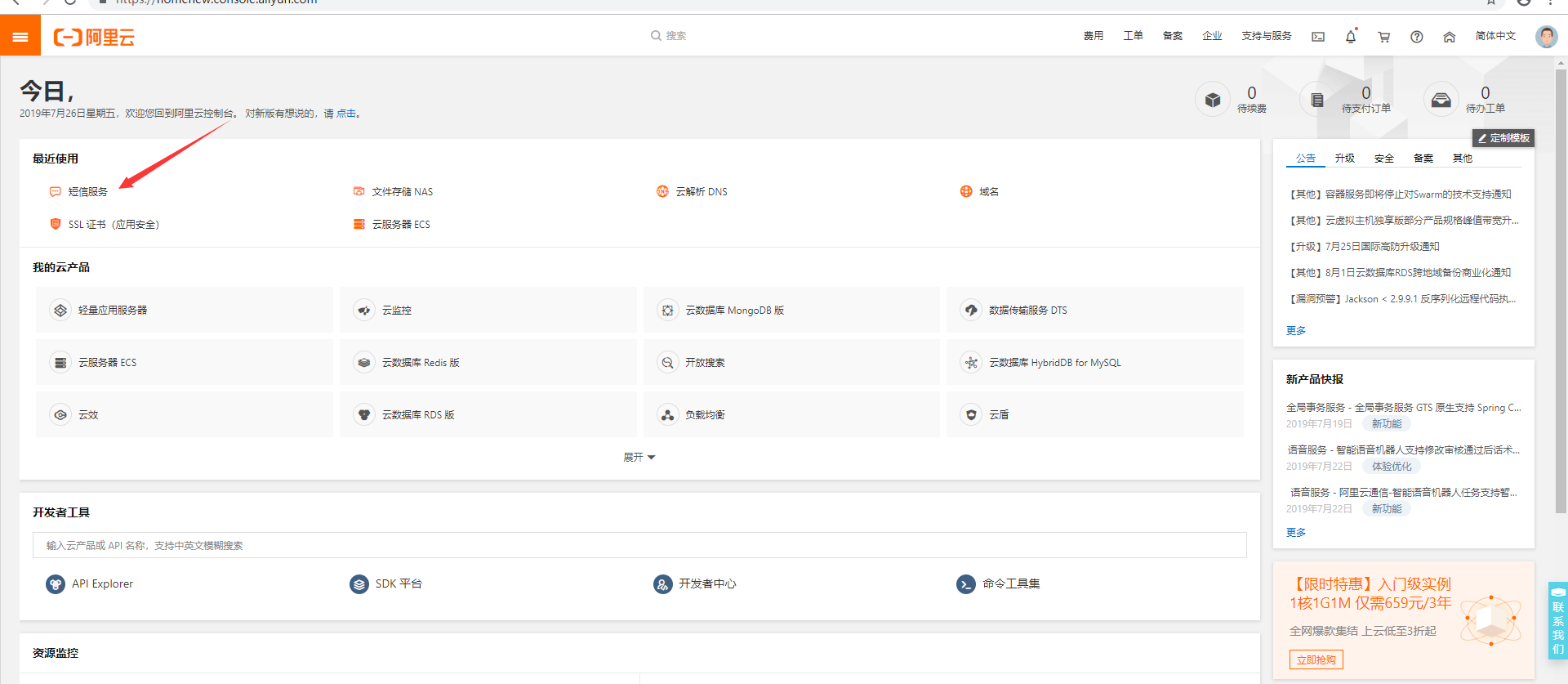Open 更多 under 新产品快报
The height and width of the screenshot is (684, 1568).
click(x=1296, y=533)
